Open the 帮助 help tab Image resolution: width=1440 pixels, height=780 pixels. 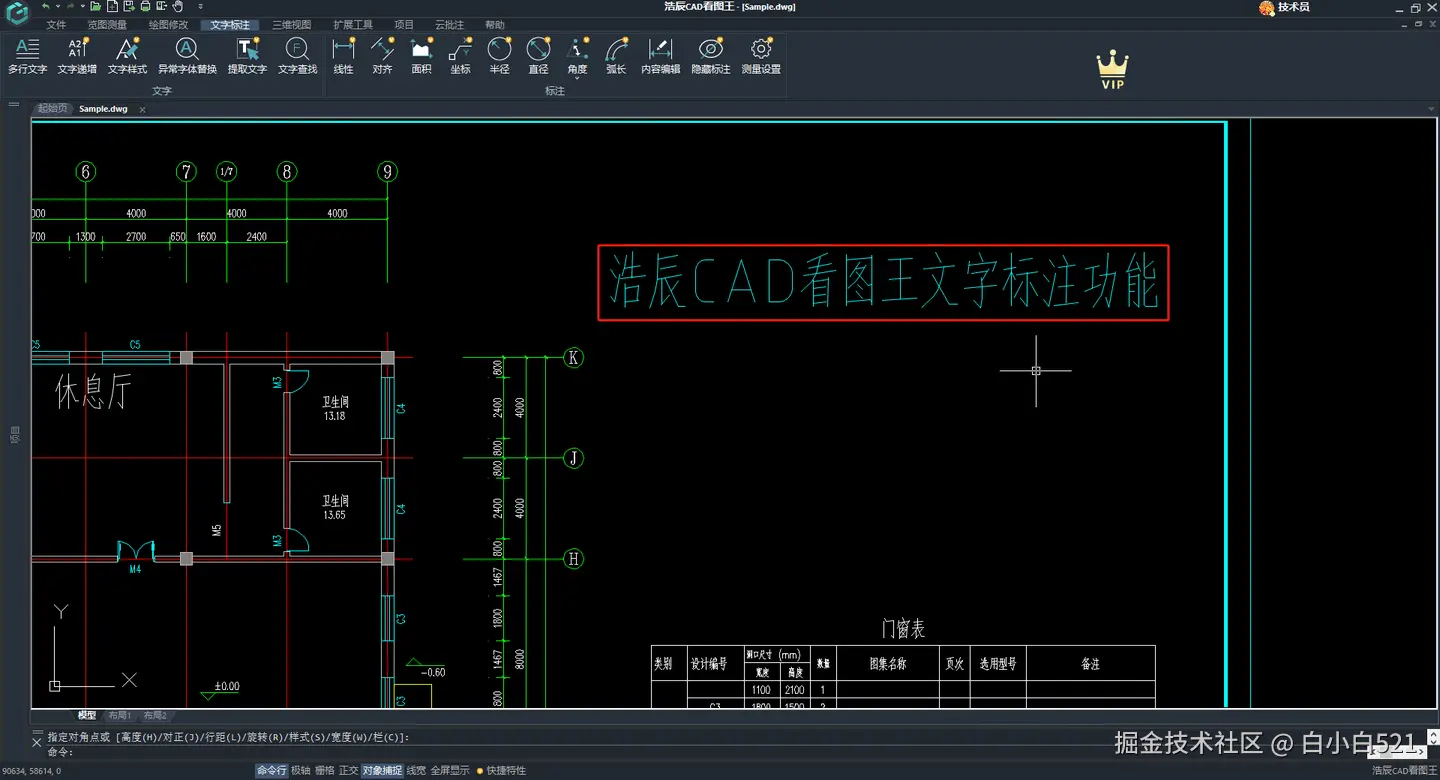click(x=495, y=25)
